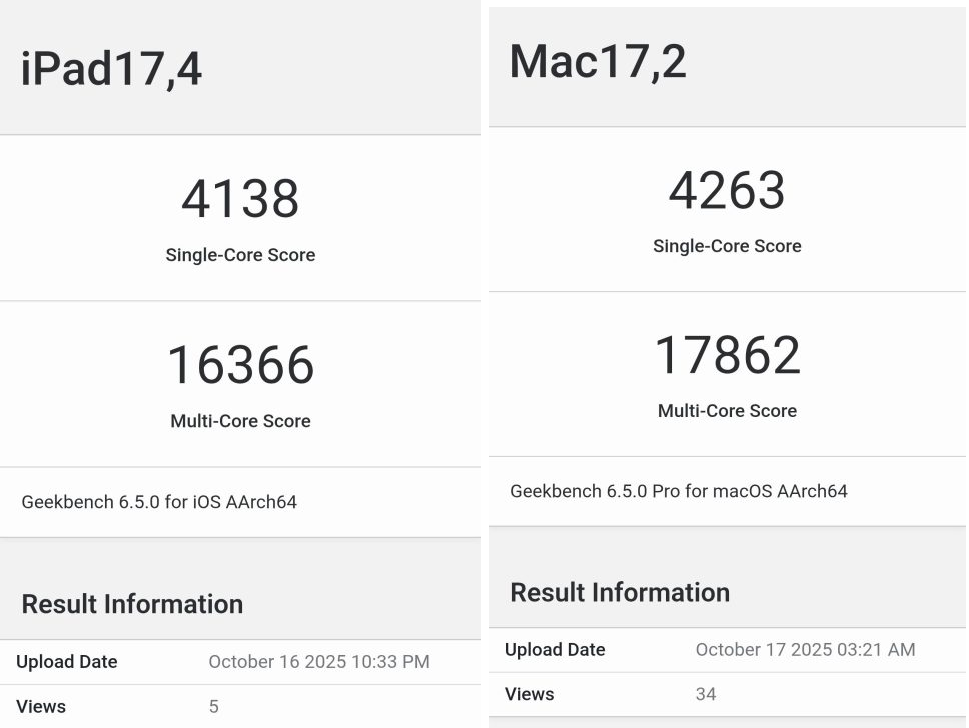Screen dimensions: 969x728
Task: Select the 4138 single-core score
Action: click(x=240, y=199)
